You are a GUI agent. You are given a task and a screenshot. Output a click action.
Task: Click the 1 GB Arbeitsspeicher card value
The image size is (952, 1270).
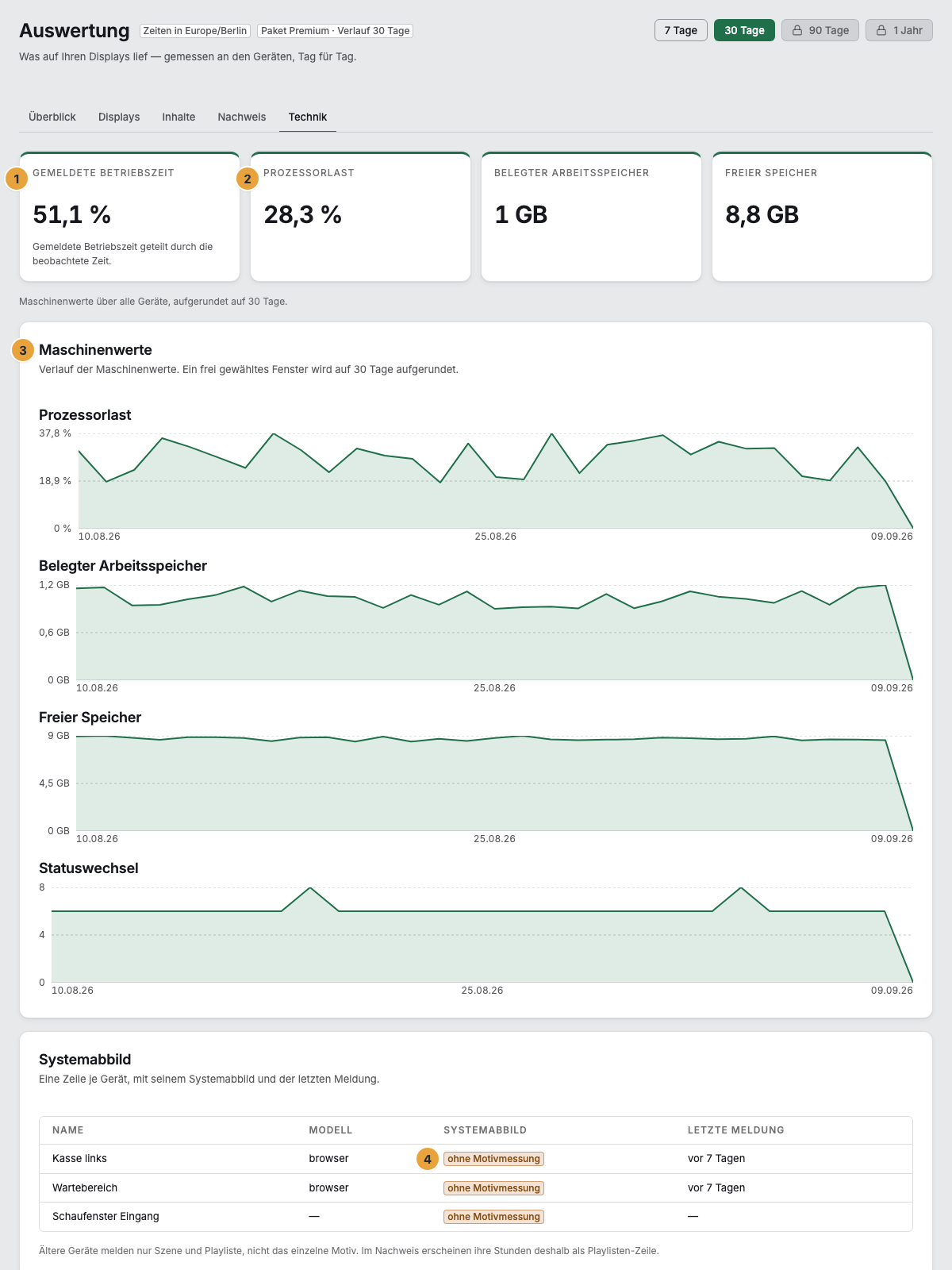tap(521, 214)
